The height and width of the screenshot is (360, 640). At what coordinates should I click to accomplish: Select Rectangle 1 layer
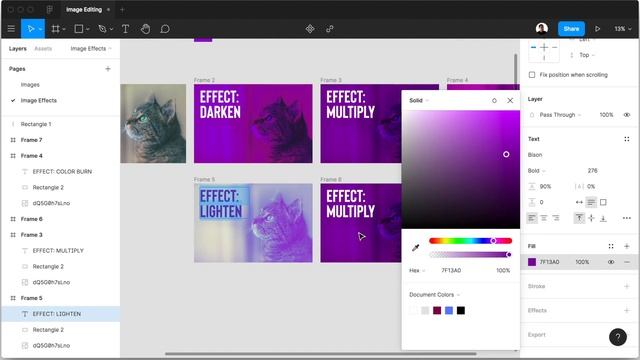coord(36,124)
